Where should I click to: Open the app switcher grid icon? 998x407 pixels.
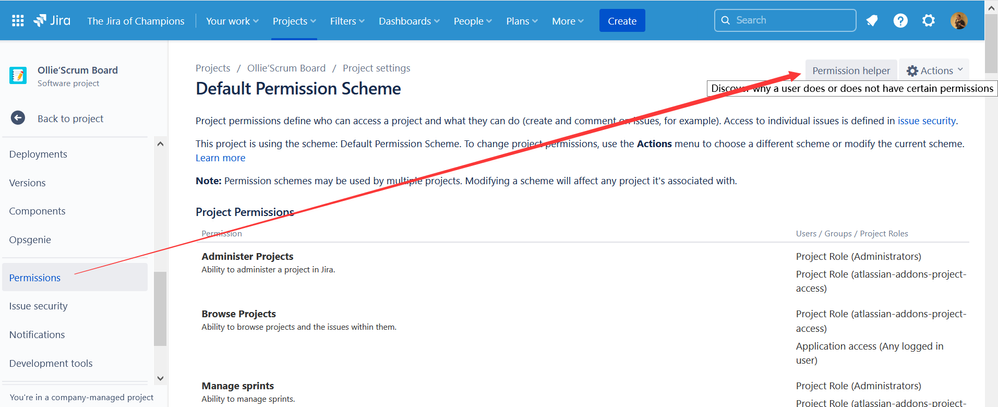(x=18, y=20)
